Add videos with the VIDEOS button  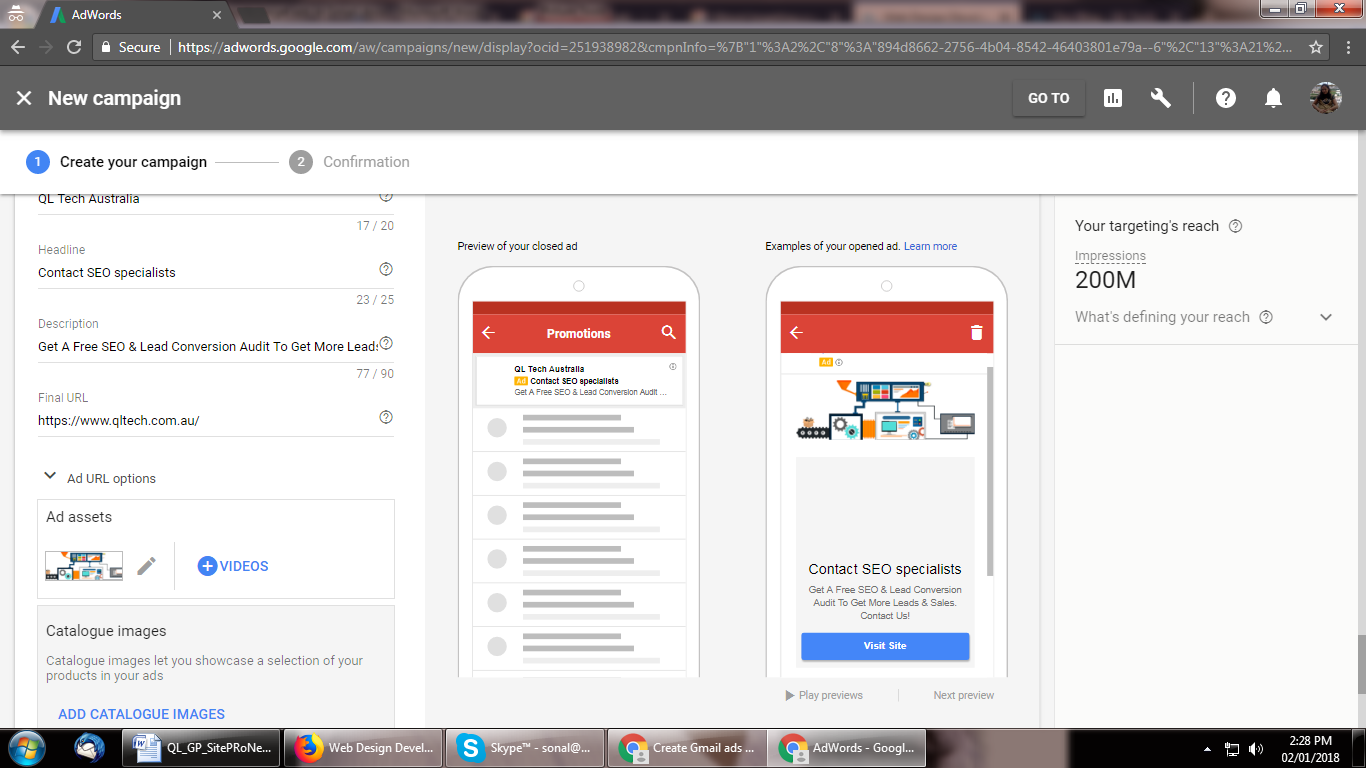[233, 566]
